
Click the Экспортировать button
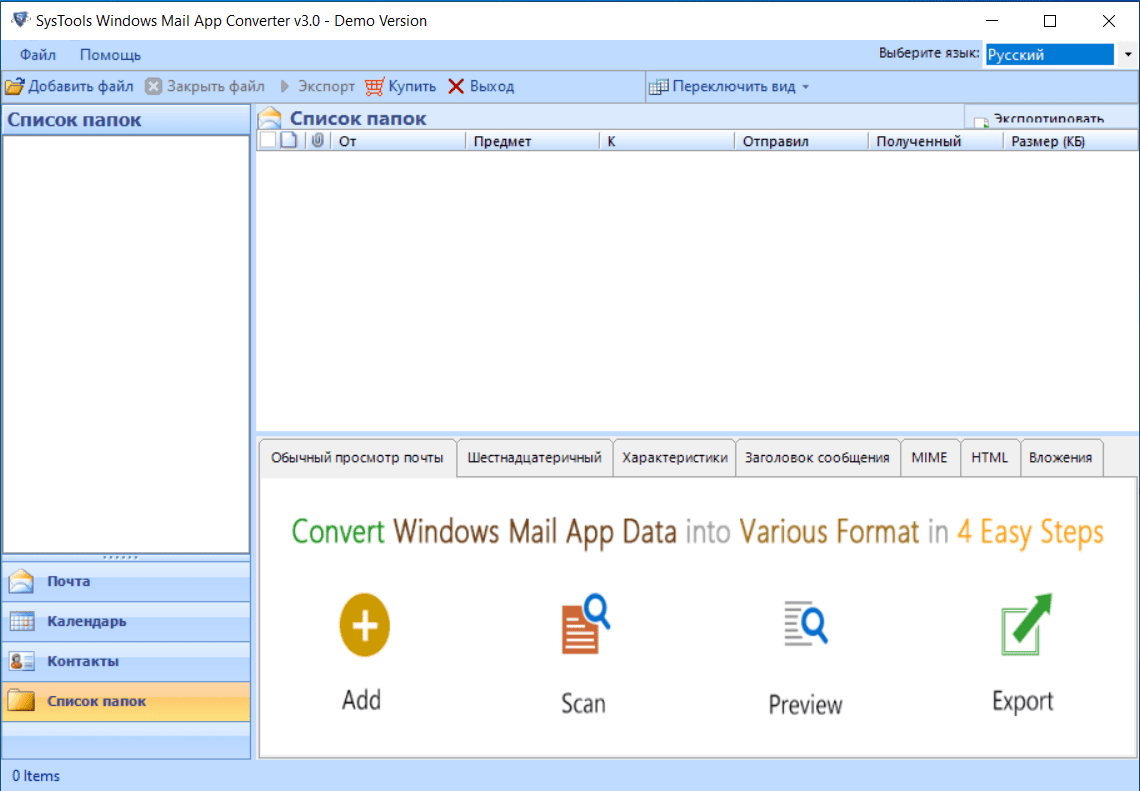pos(1051,119)
